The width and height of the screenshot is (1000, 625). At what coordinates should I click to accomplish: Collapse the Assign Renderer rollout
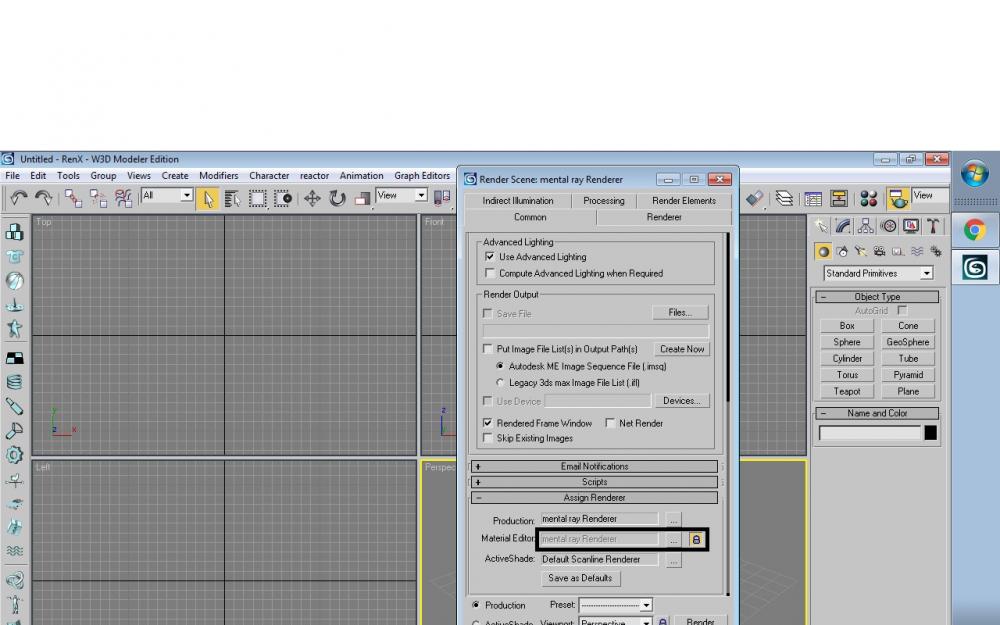[594, 497]
